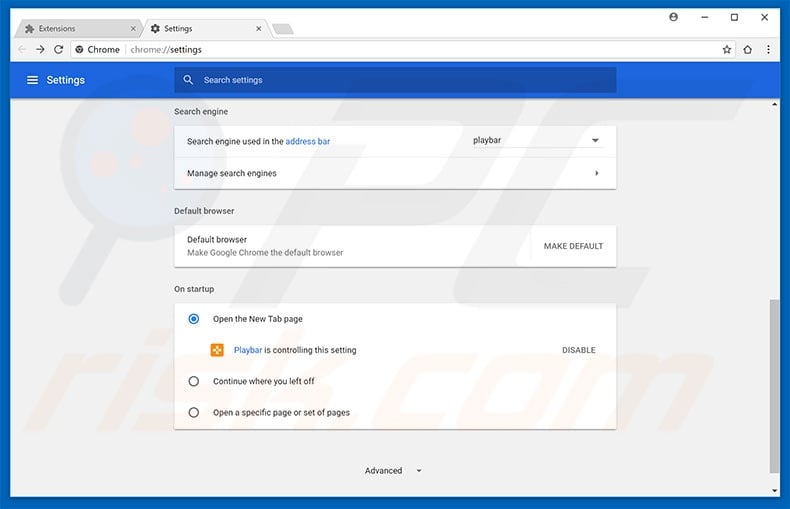Click the home-shaped icon in the toolbar
The height and width of the screenshot is (509, 790).
(748, 49)
